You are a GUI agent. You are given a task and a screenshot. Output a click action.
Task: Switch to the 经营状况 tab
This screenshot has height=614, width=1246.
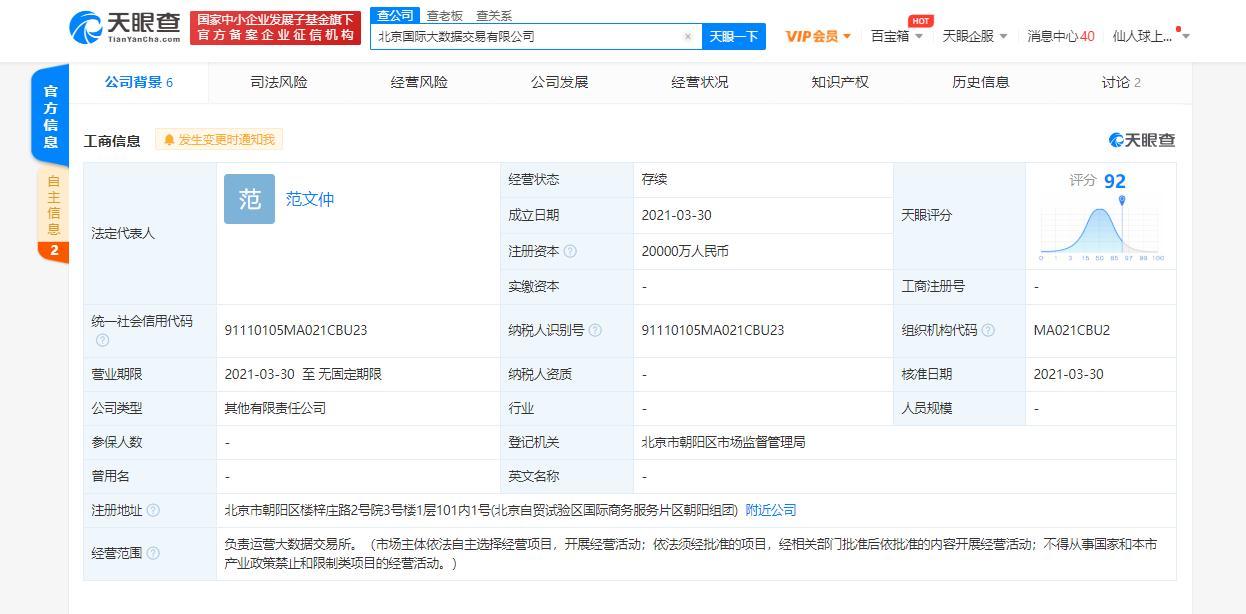(700, 82)
